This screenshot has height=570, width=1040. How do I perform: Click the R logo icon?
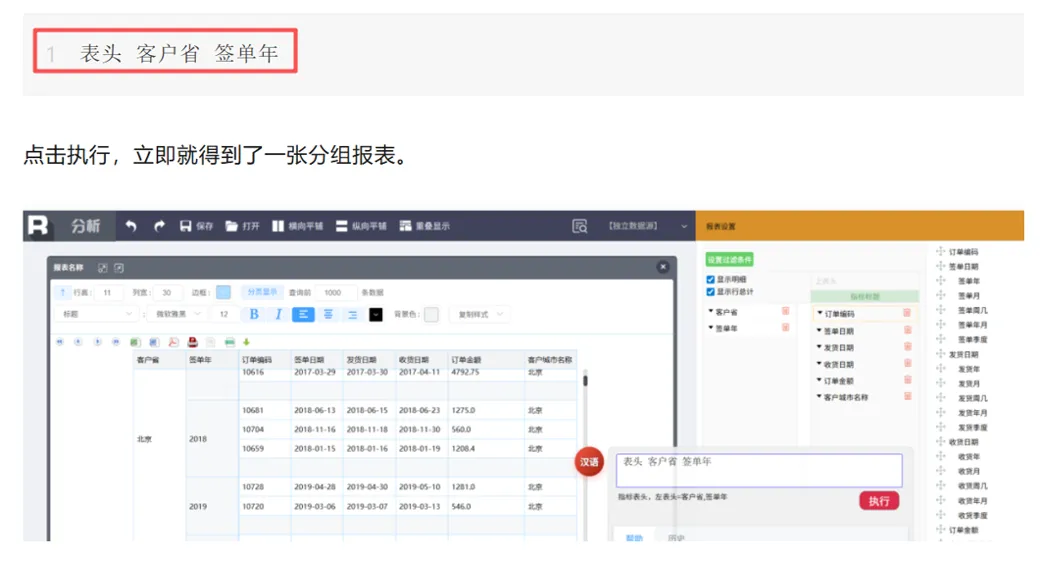(x=38, y=226)
